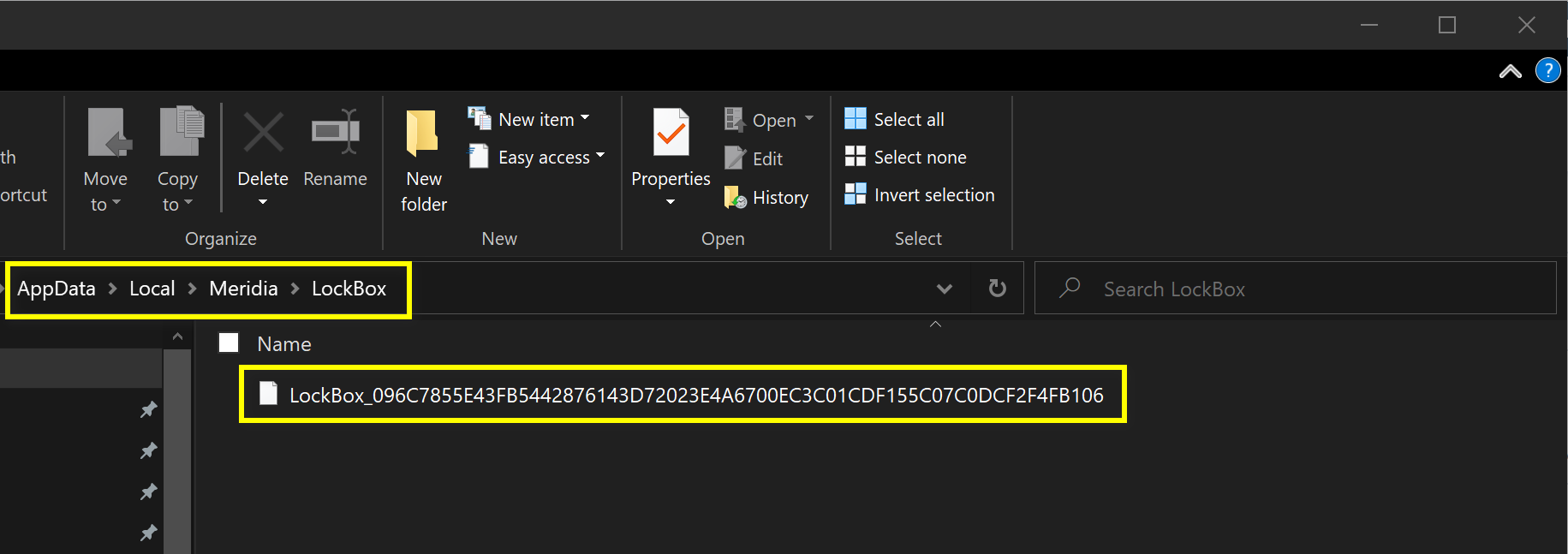Open Help with the question mark icon
The width and height of the screenshot is (1568, 554).
pyautogui.click(x=1547, y=70)
